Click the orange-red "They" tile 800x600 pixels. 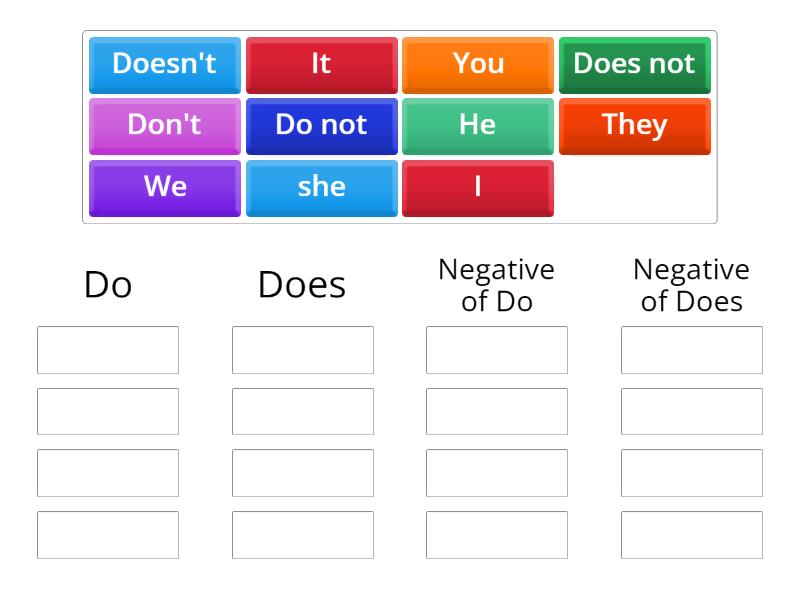(x=634, y=125)
